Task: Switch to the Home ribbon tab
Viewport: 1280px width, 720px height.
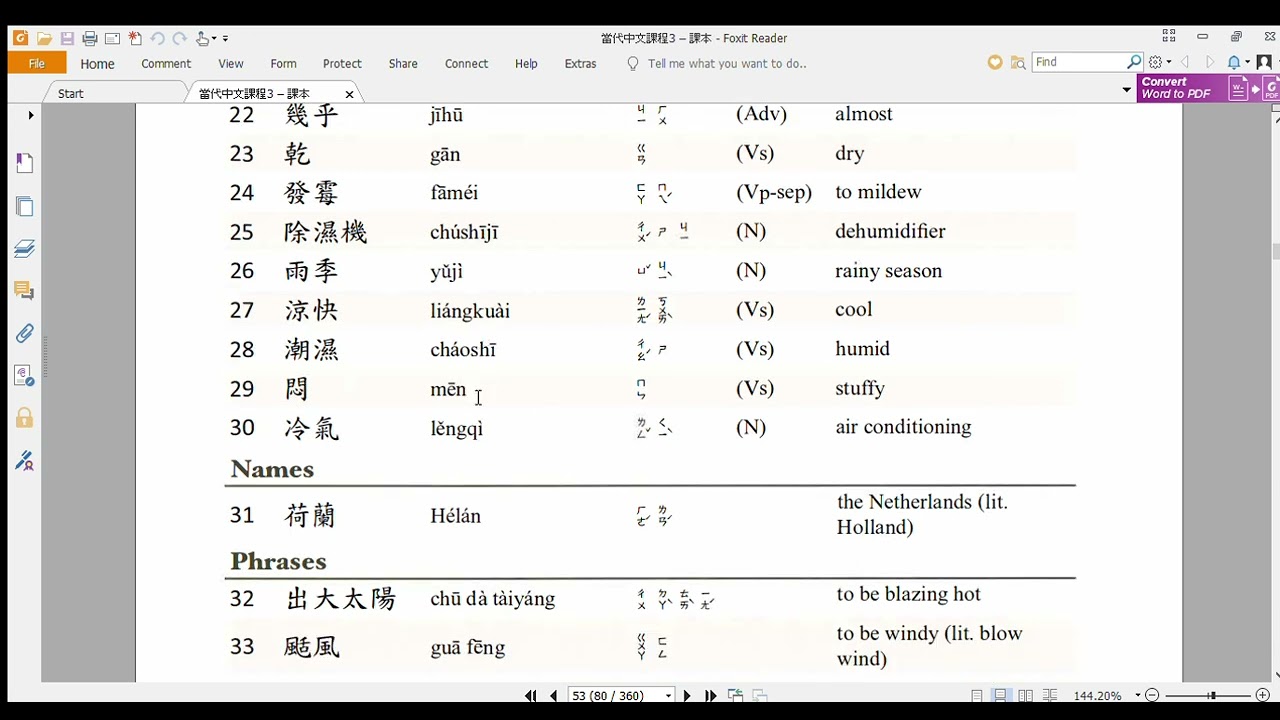Action: tap(97, 64)
